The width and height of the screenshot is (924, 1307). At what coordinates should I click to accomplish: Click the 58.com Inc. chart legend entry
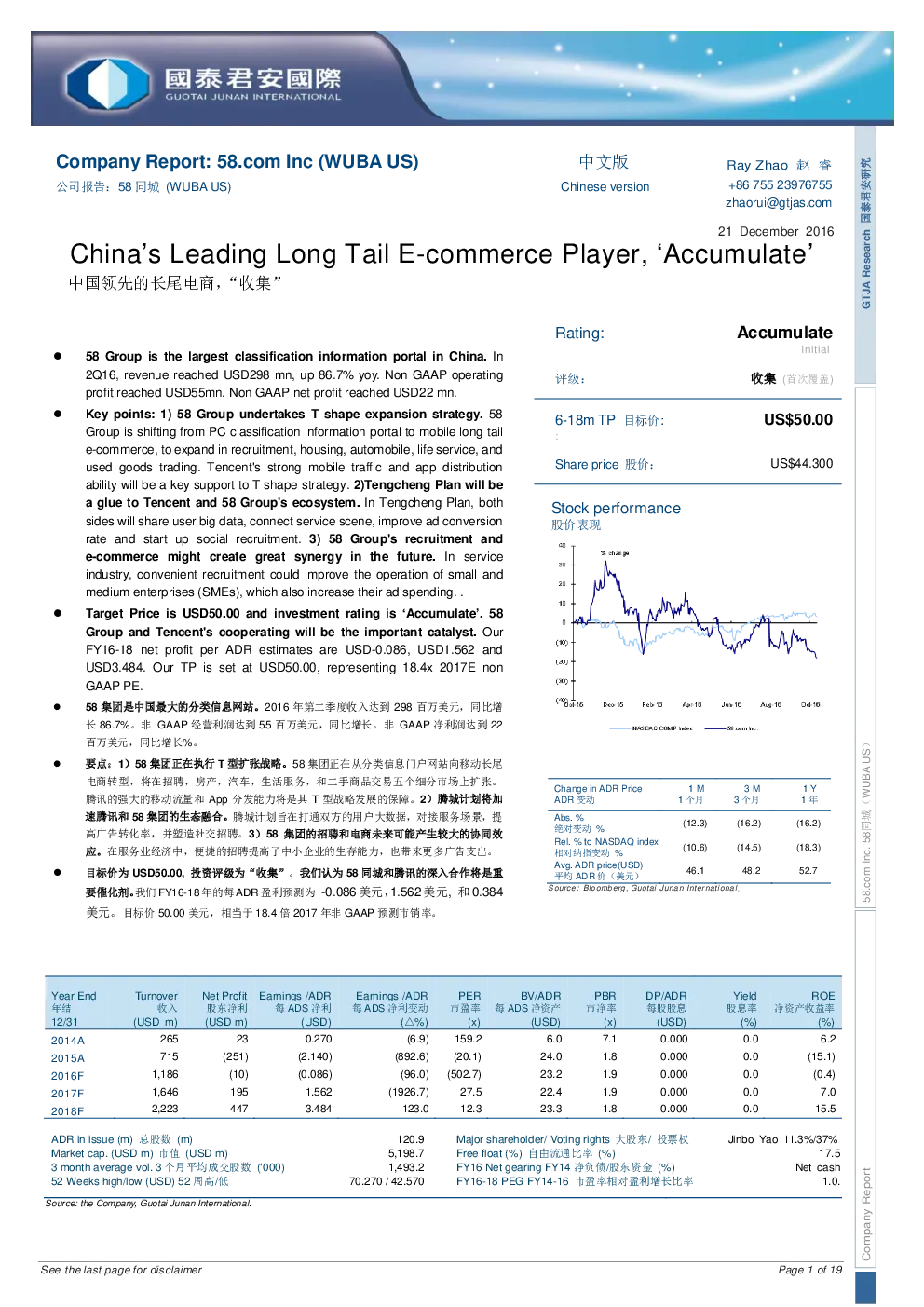[x=731, y=728]
